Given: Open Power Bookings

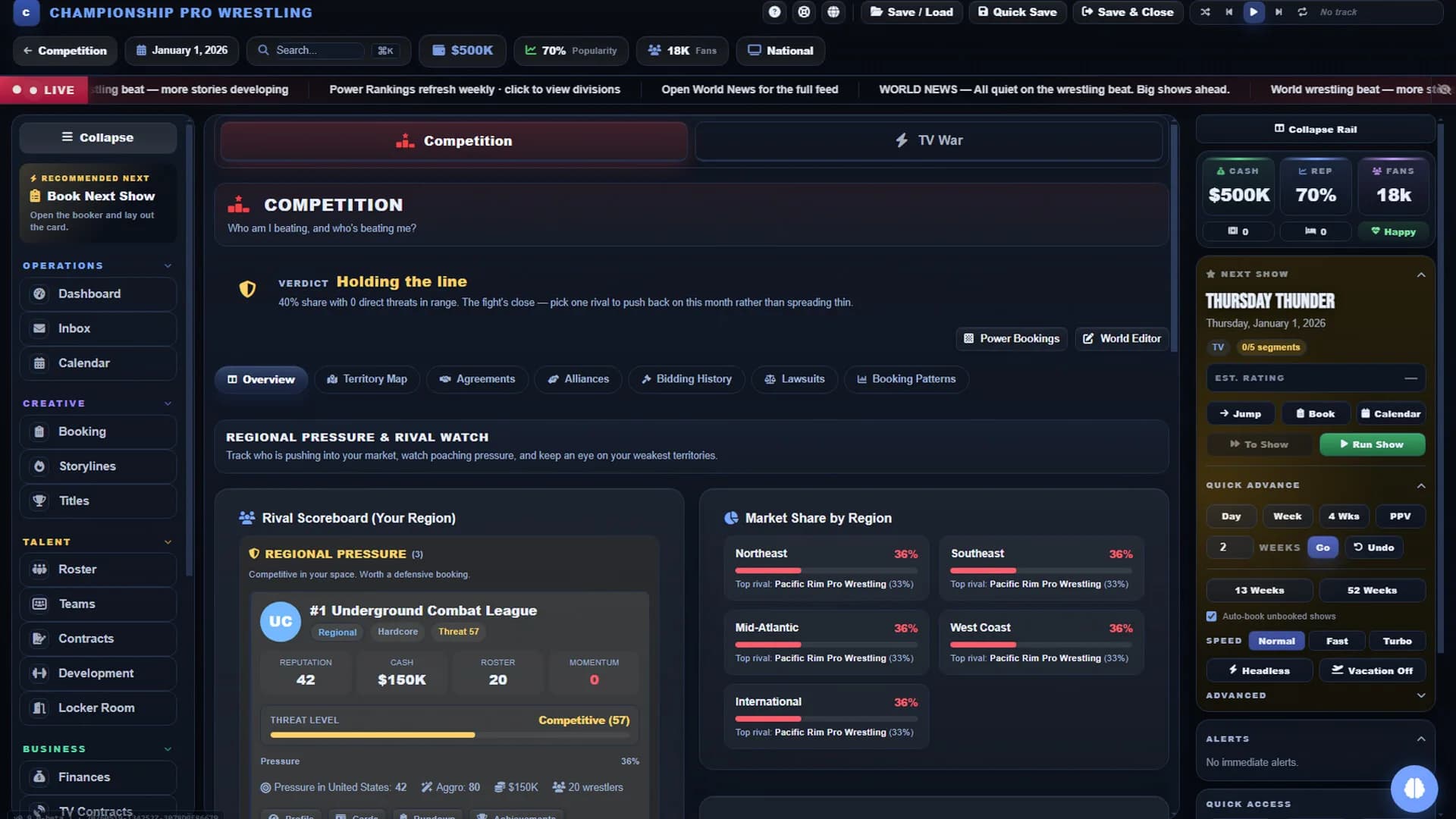Looking at the screenshot, I should coord(1012,339).
